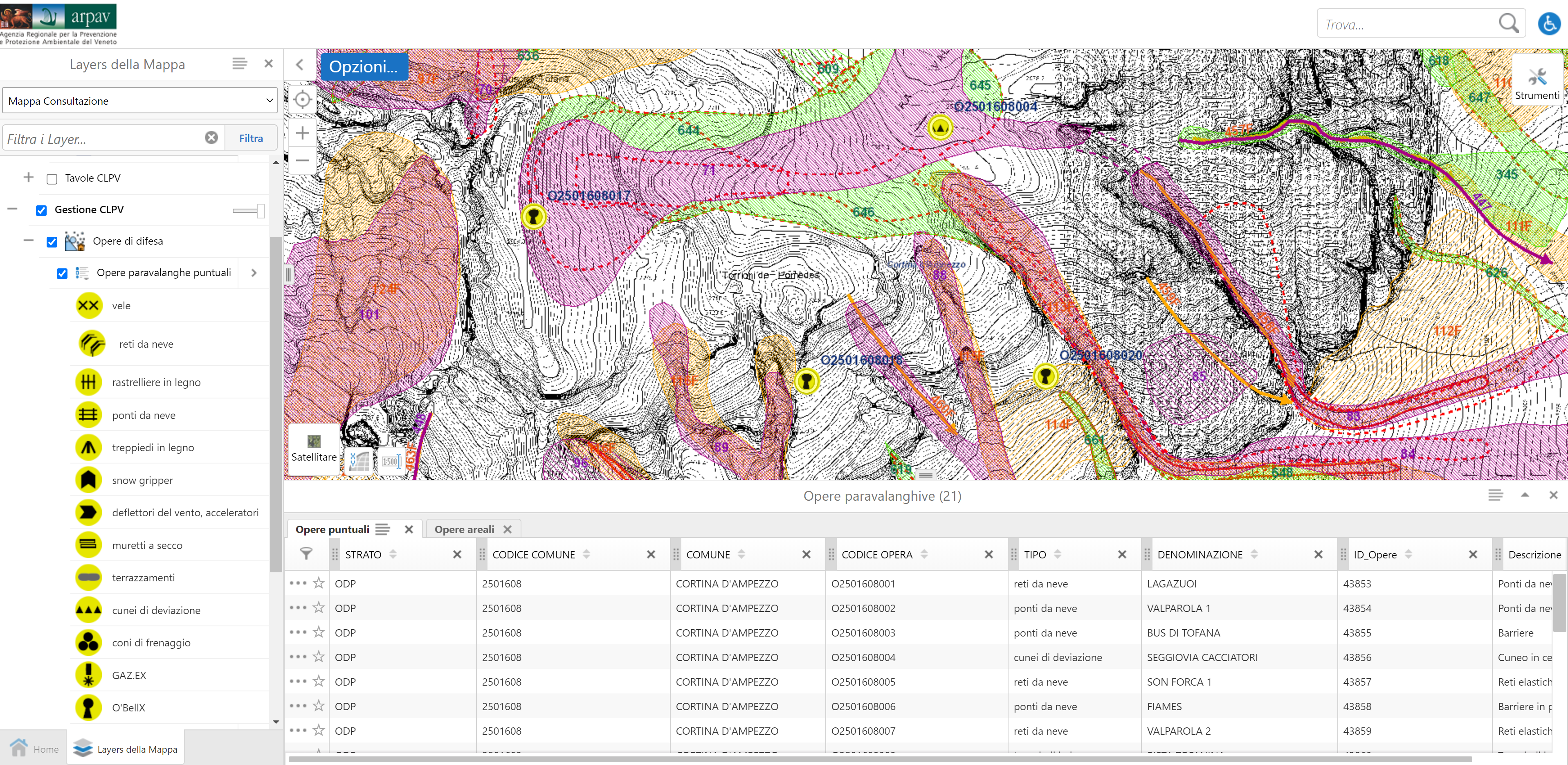
Task: Uncheck the Gestione CLPV layer
Action: coord(41,210)
